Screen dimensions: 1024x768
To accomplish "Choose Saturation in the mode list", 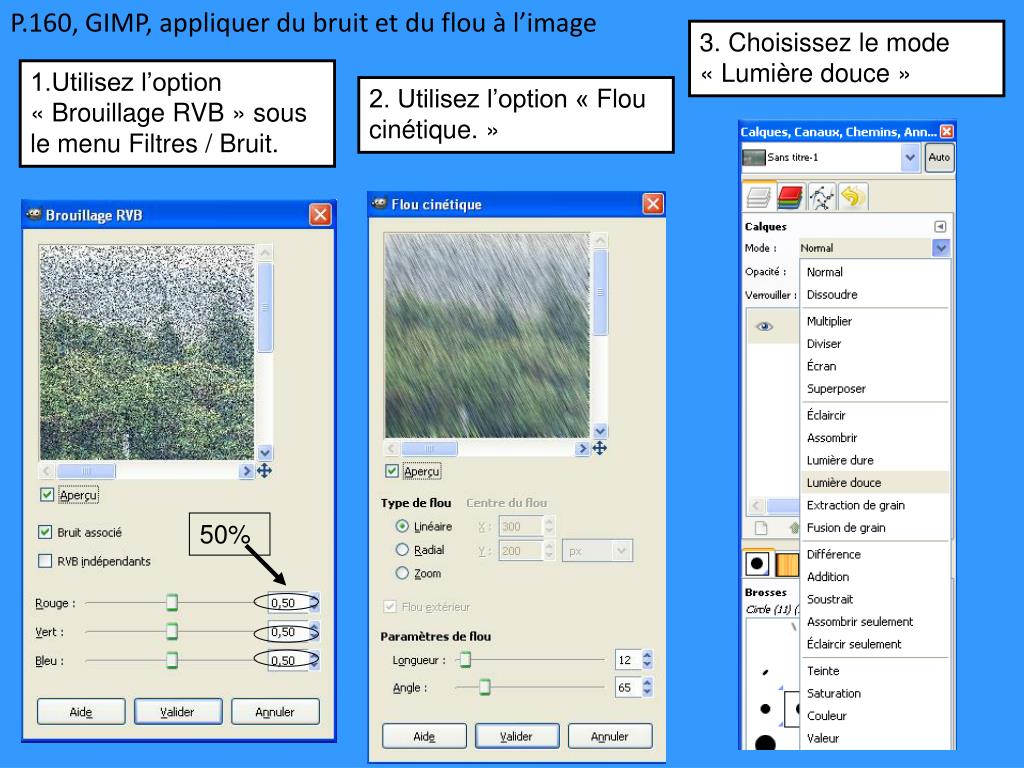I will (x=875, y=694).
